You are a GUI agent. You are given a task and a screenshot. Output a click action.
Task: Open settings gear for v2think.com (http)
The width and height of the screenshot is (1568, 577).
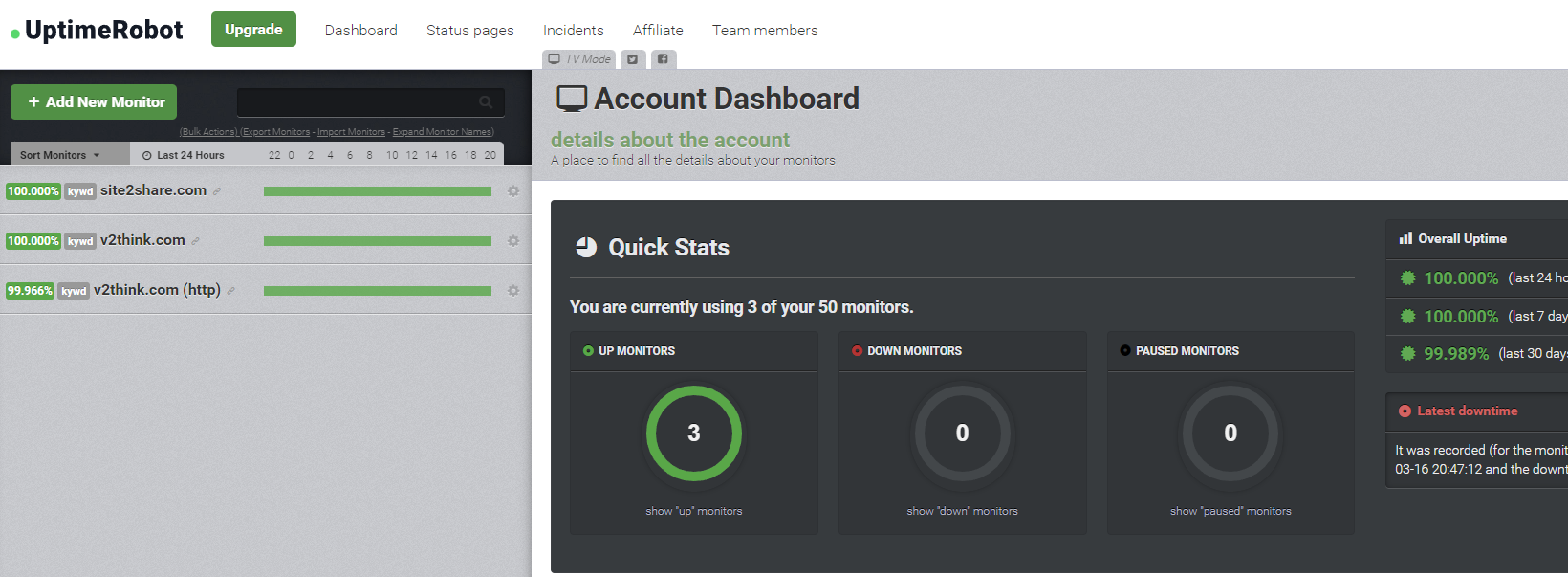pyautogui.click(x=513, y=291)
